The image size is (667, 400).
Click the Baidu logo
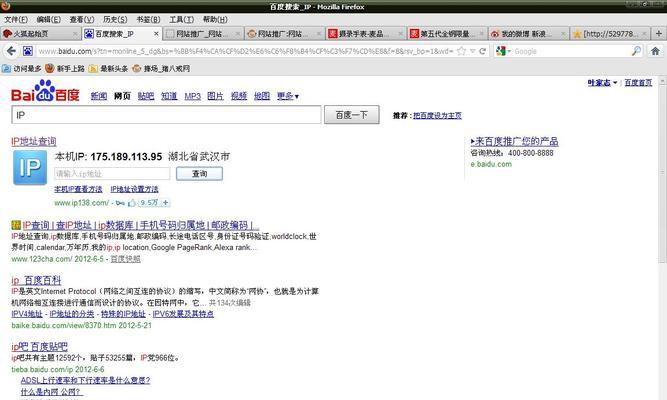[45, 91]
